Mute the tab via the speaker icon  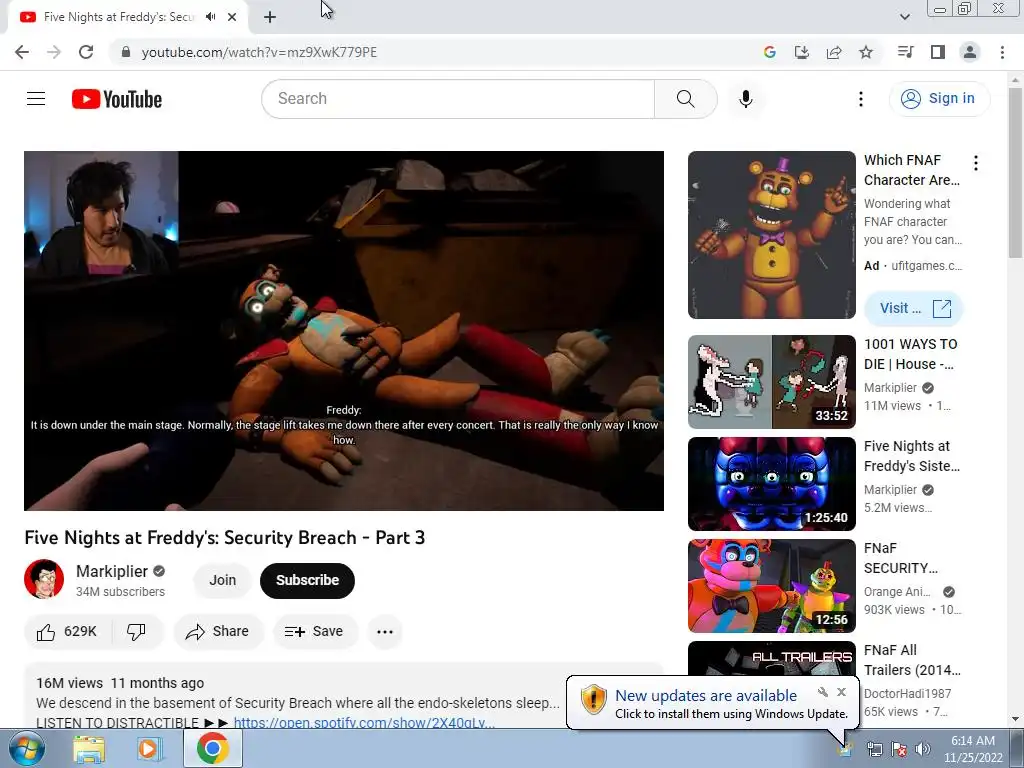(x=210, y=17)
